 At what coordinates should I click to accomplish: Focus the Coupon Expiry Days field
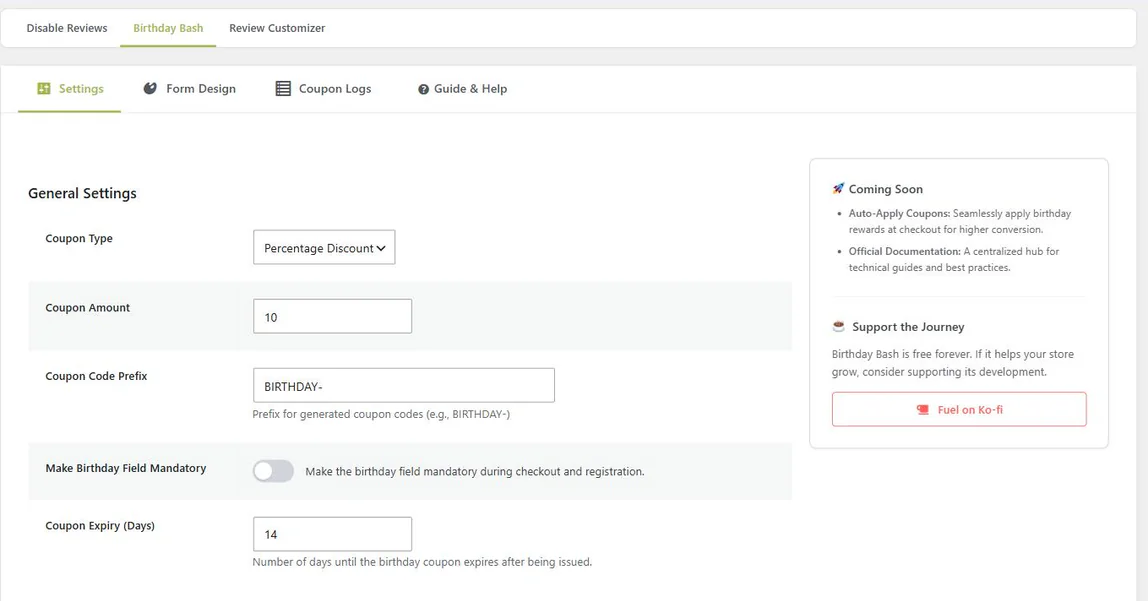pos(332,534)
